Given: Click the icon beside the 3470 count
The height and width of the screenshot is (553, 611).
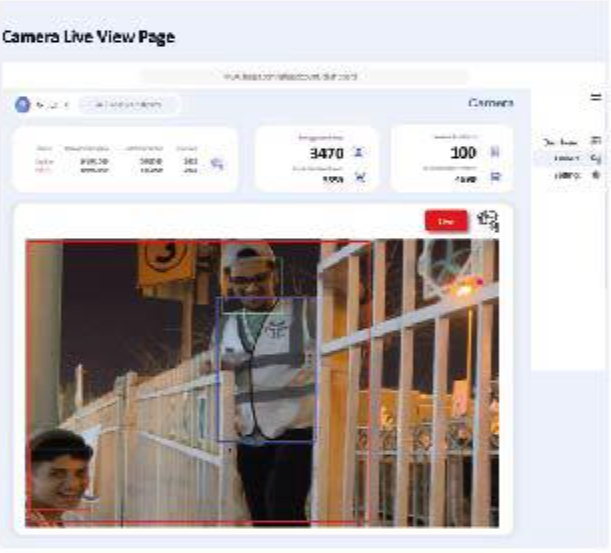Looking at the screenshot, I should (359, 153).
